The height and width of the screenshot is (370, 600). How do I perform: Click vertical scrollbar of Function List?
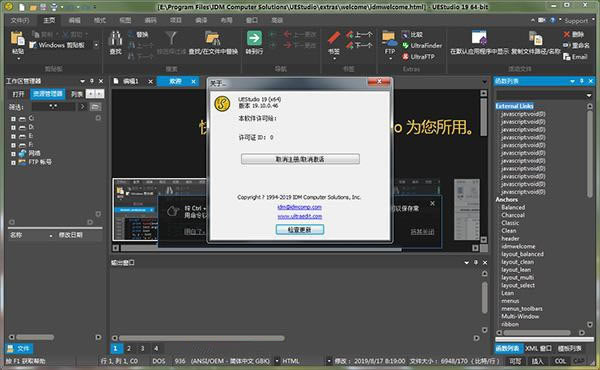[x=590, y=153]
